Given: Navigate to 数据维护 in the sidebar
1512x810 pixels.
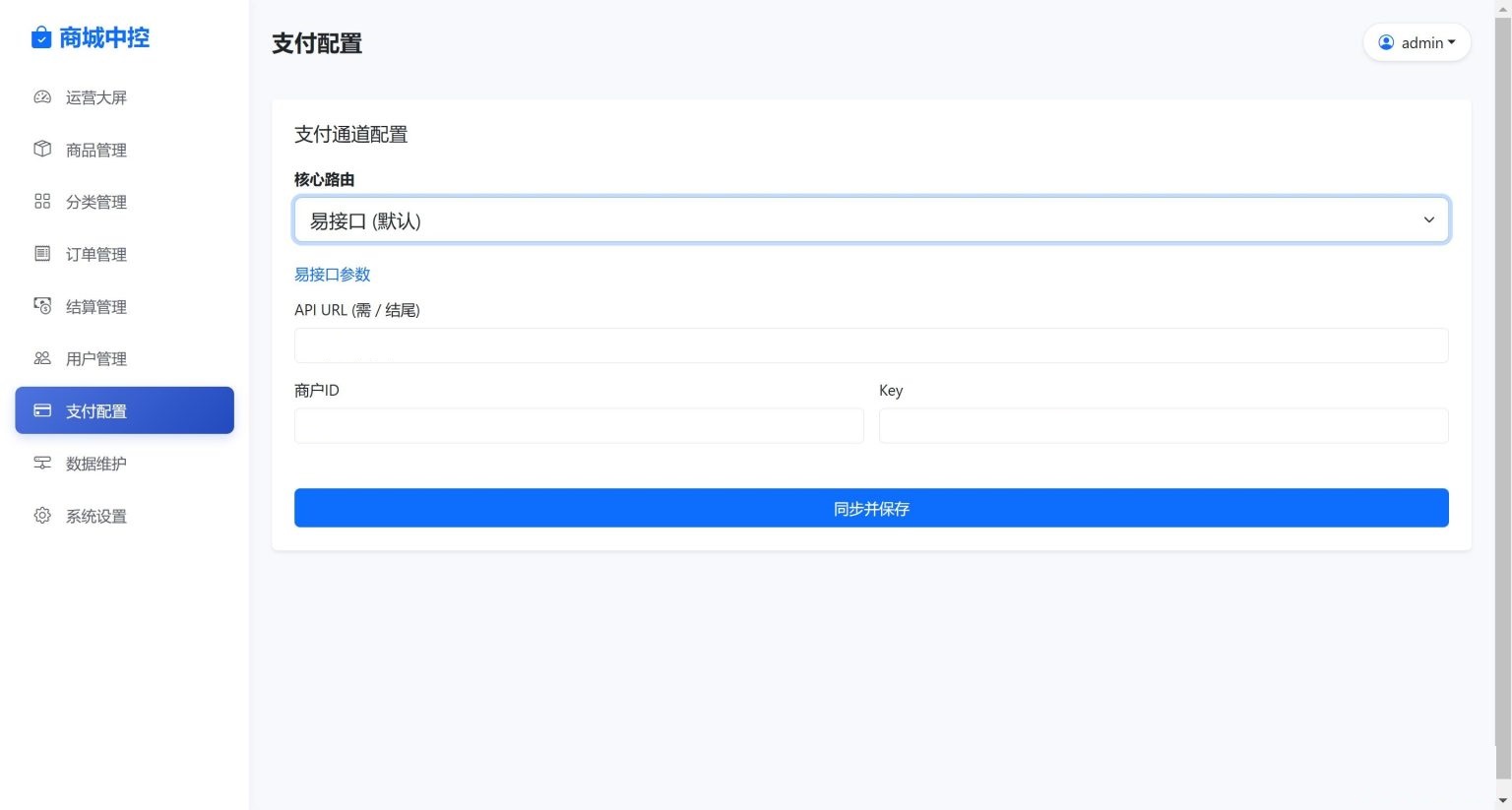Looking at the screenshot, I should click(x=96, y=463).
